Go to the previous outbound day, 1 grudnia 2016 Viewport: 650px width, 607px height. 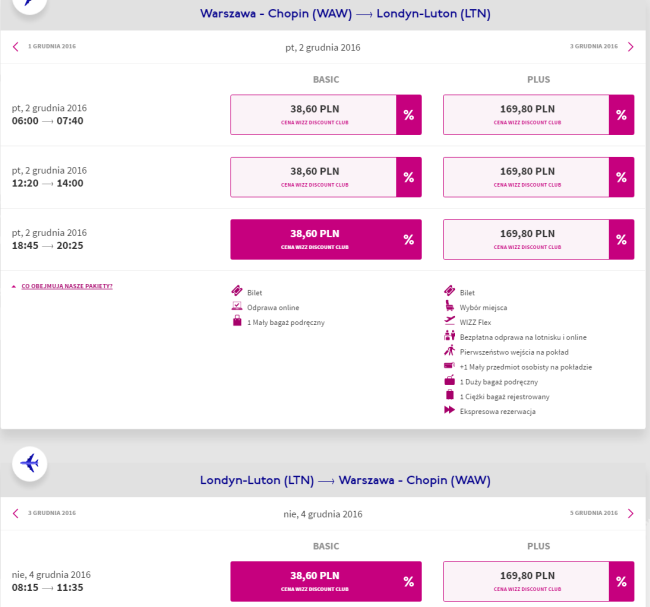(x=44, y=46)
